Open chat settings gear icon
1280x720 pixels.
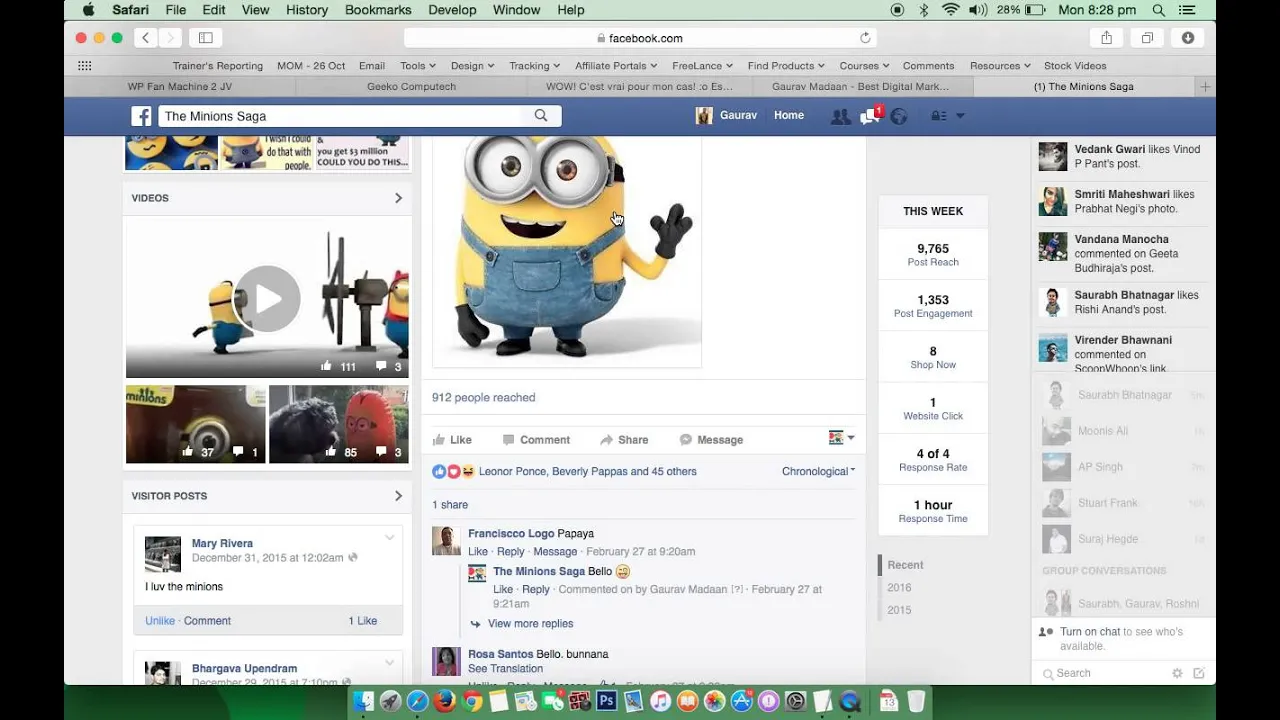click(x=1177, y=673)
